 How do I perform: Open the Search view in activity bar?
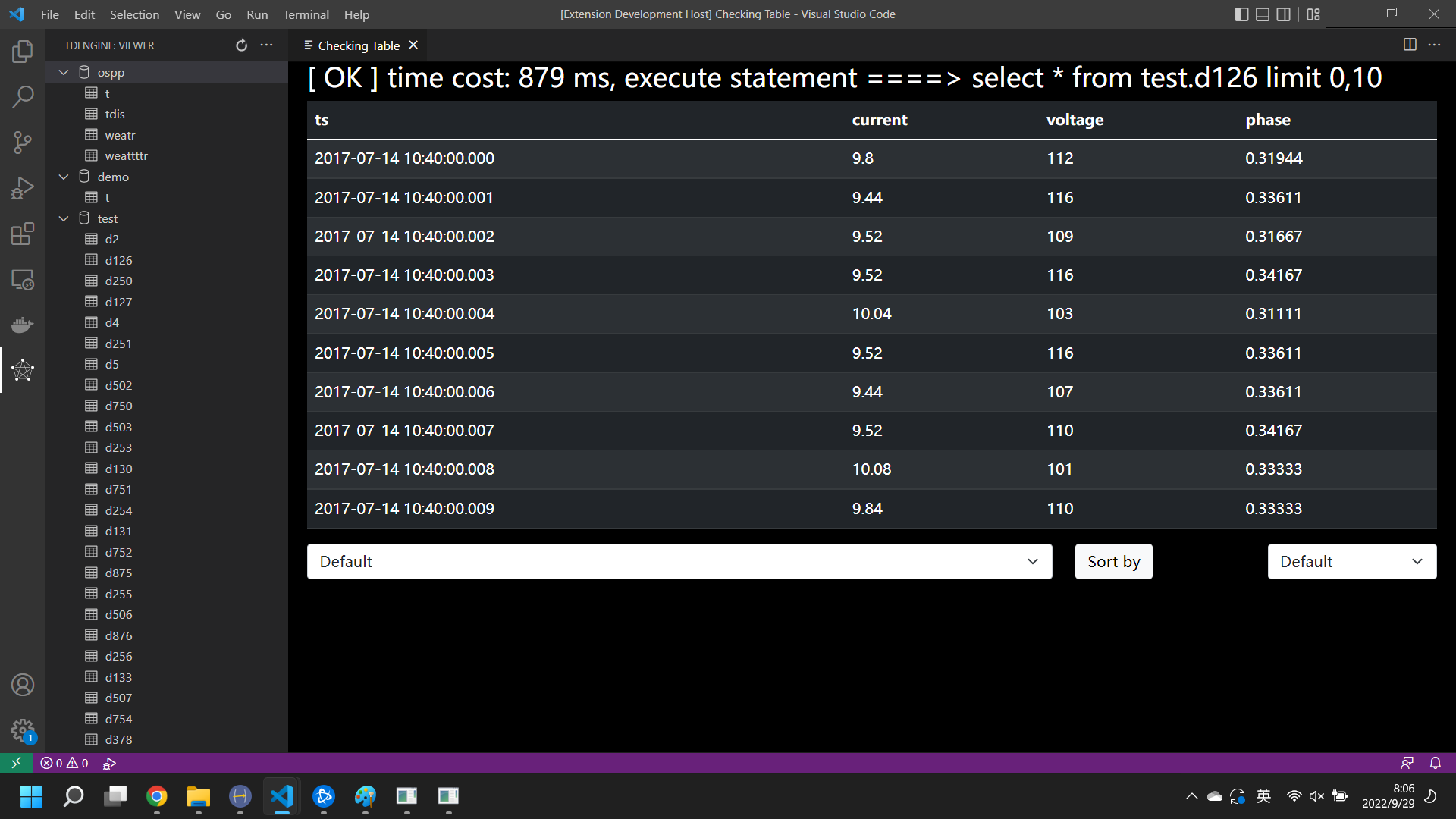click(23, 97)
